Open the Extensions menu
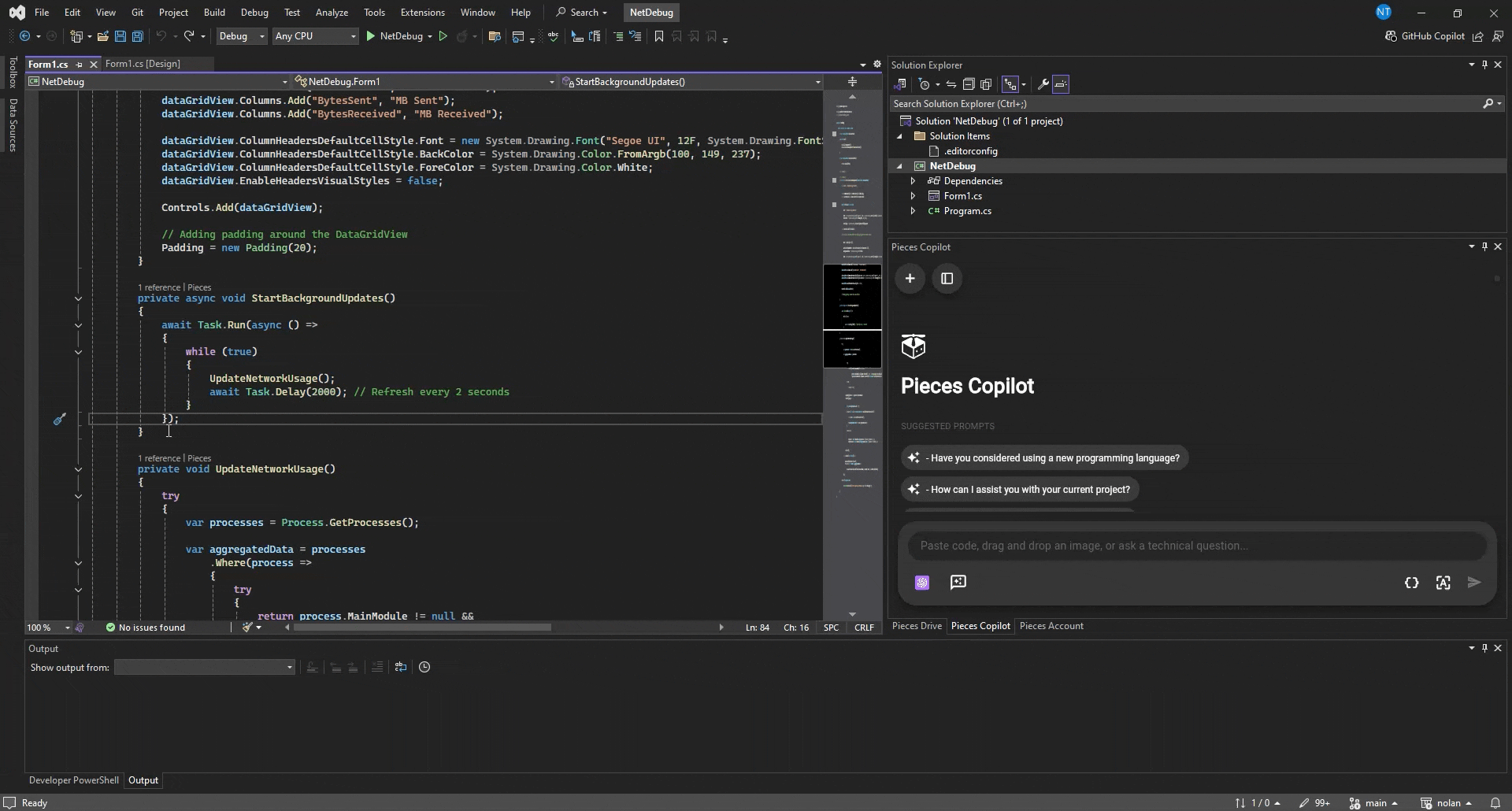Image resolution: width=1512 pixels, height=811 pixels. (x=422, y=13)
